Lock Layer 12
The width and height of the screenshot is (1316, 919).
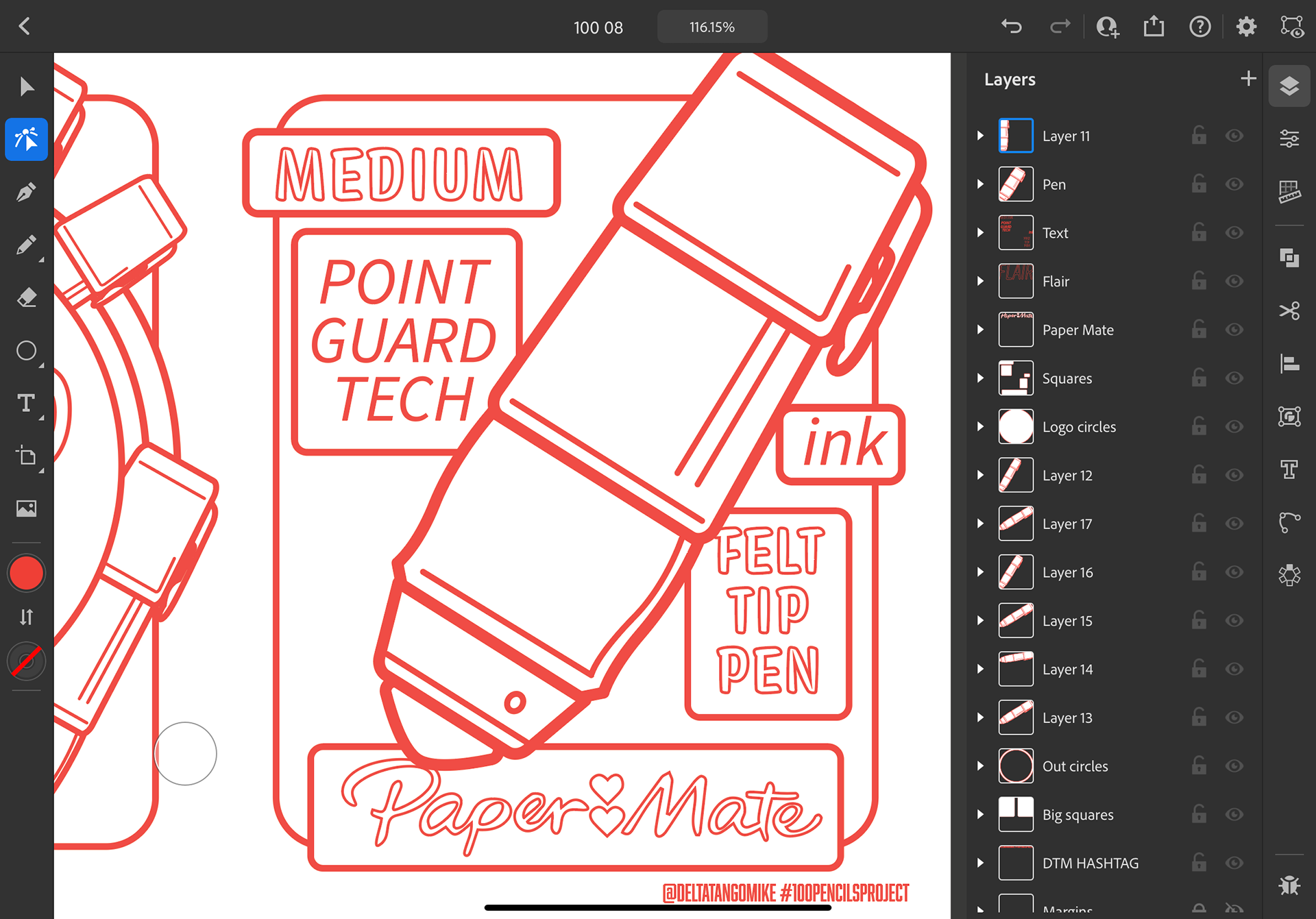click(x=1199, y=475)
